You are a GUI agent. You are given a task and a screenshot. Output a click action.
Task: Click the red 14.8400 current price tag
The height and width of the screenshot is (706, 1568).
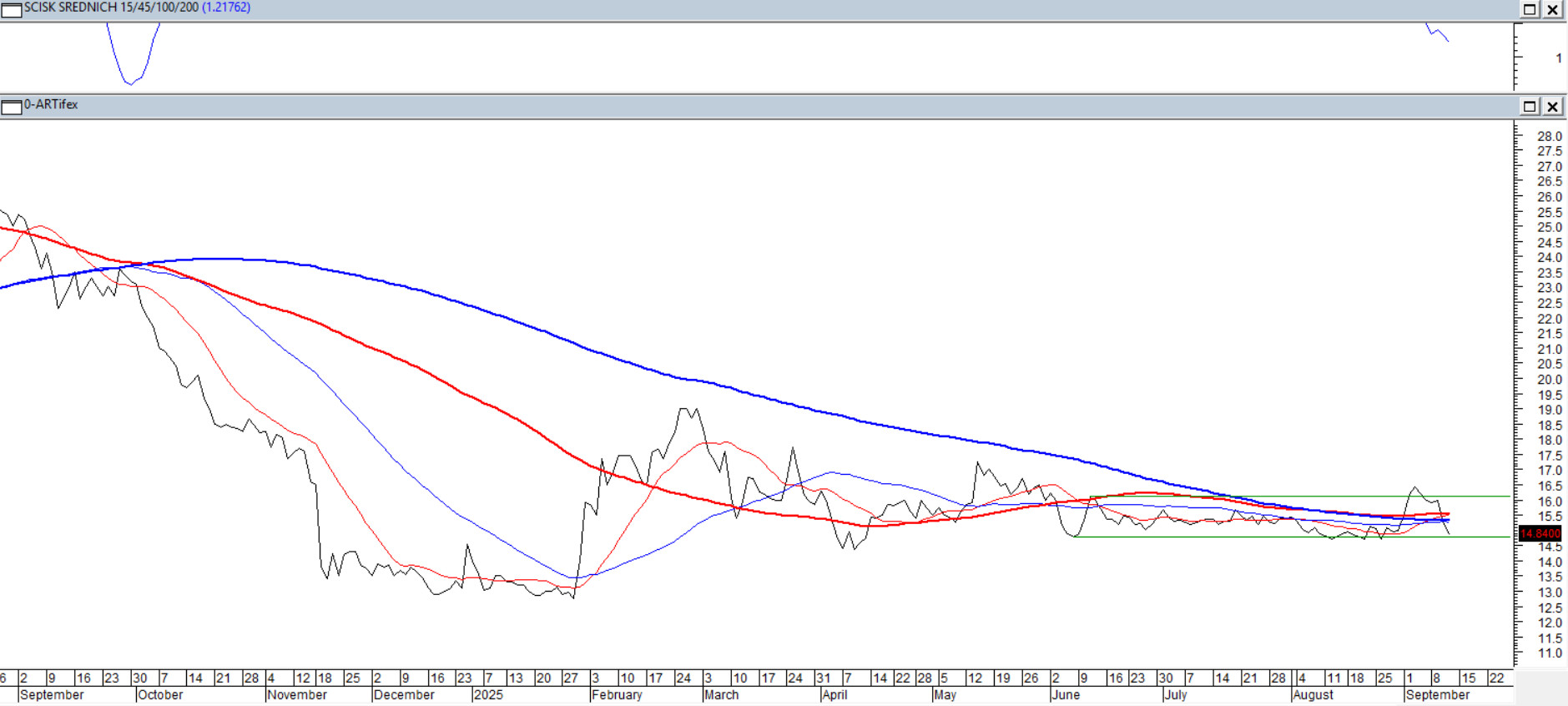click(1540, 533)
